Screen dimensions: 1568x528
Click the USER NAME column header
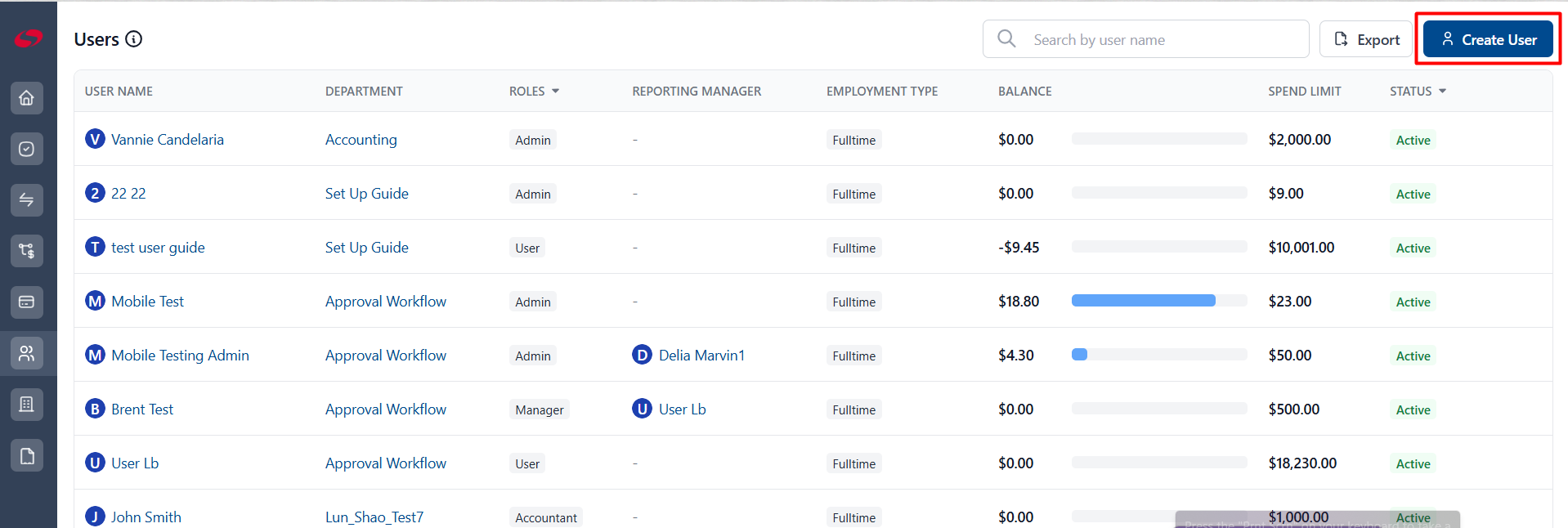tap(119, 91)
